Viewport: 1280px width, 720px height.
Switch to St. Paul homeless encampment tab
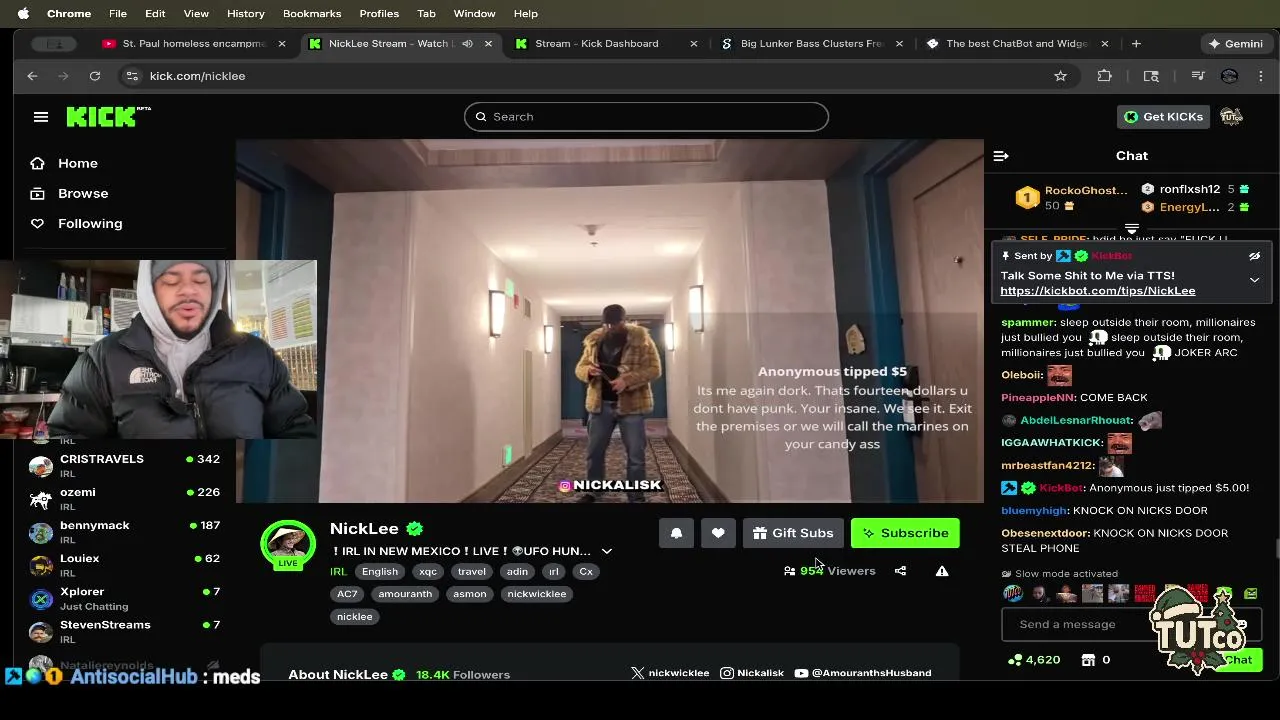point(194,44)
